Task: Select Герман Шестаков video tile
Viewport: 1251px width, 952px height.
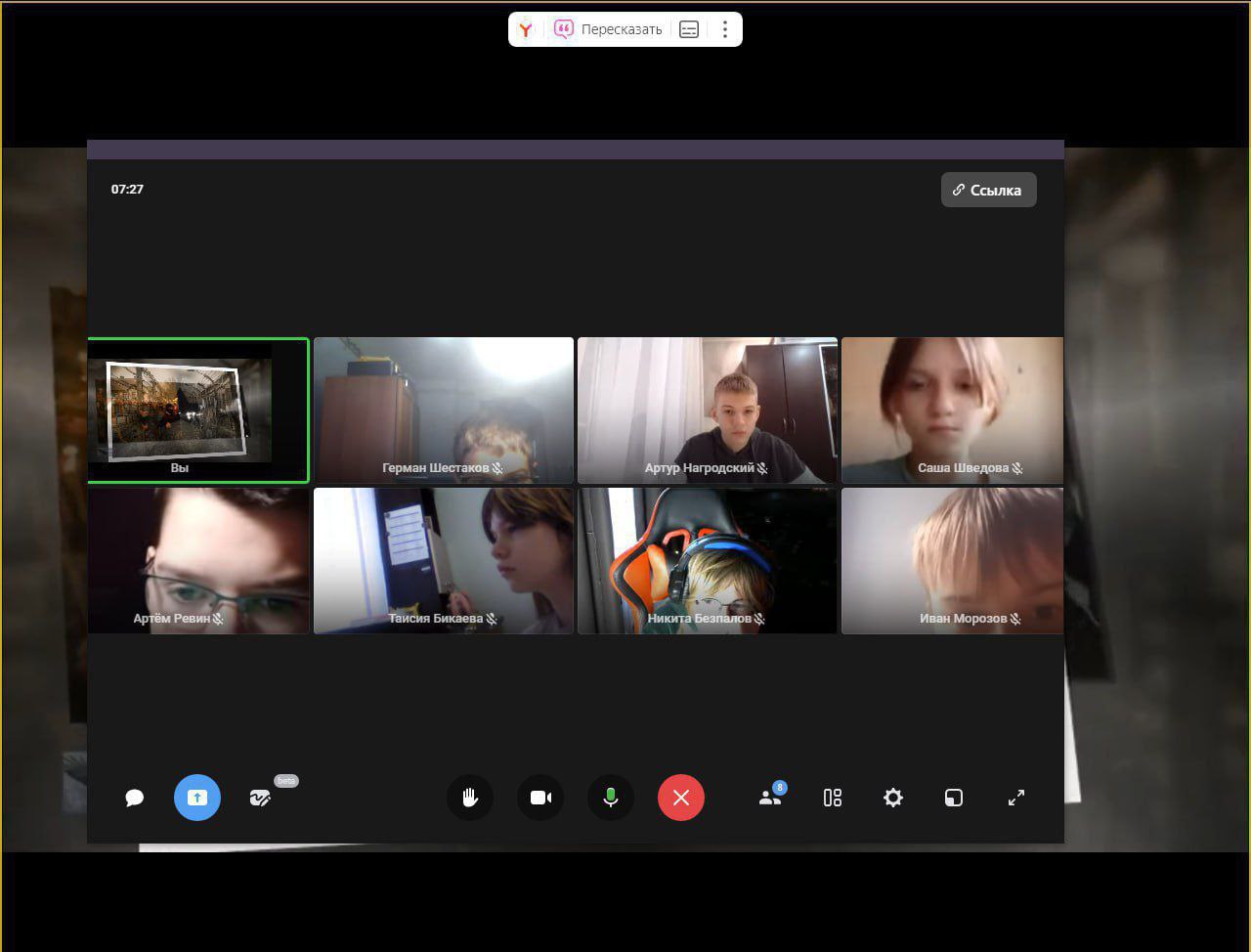Action: click(444, 411)
